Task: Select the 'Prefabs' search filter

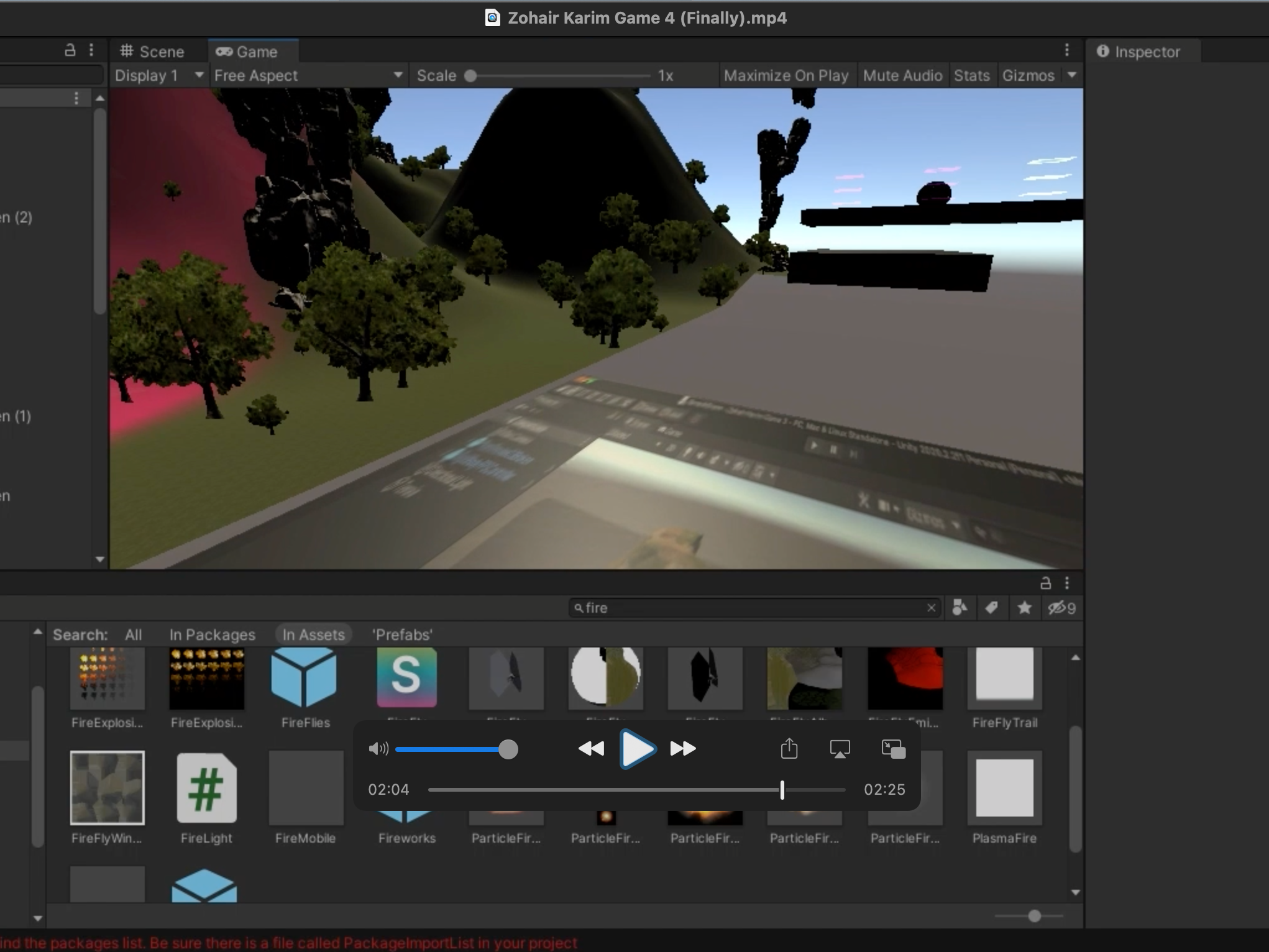Action: pyautogui.click(x=402, y=634)
